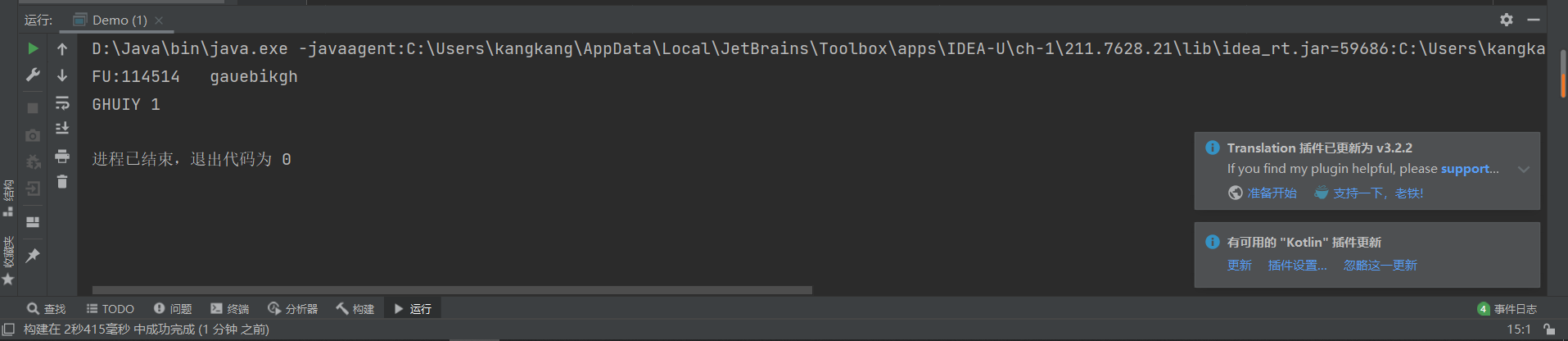This screenshot has height=341, width=1568.
Task: Click the down arrow stack trace icon
Action: point(62,75)
